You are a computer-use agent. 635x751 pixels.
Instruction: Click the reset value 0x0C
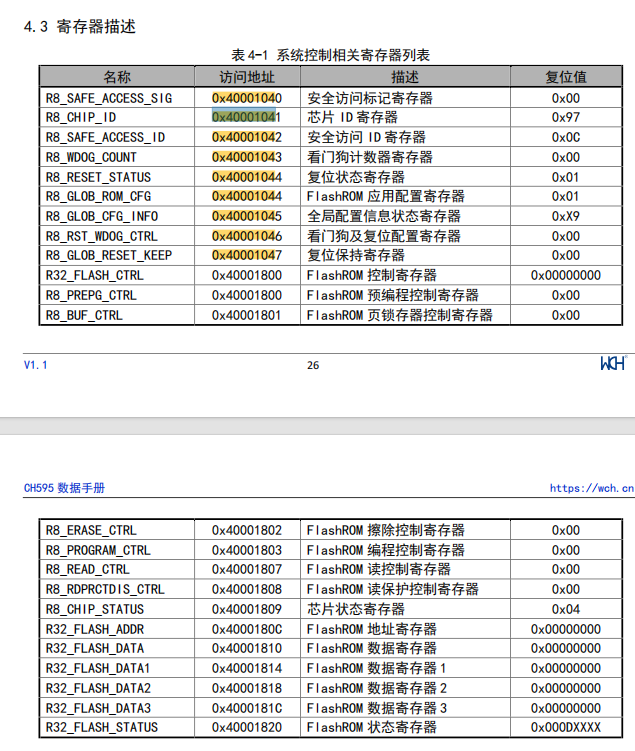click(566, 137)
